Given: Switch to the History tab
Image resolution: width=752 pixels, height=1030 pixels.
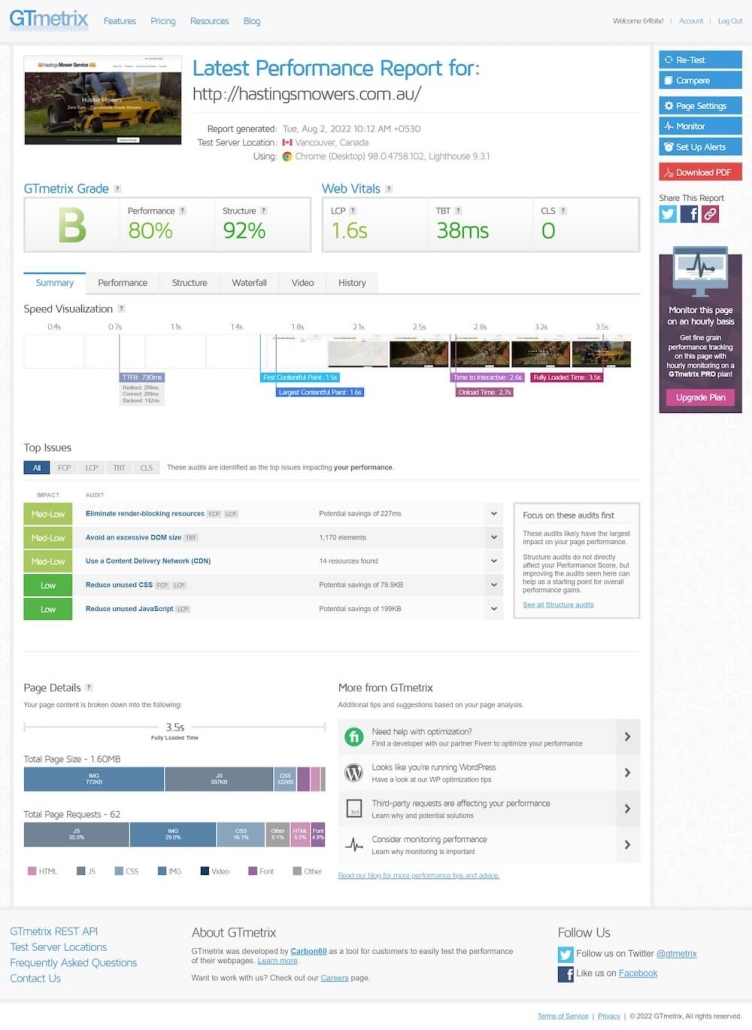Looking at the screenshot, I should pyautogui.click(x=352, y=282).
